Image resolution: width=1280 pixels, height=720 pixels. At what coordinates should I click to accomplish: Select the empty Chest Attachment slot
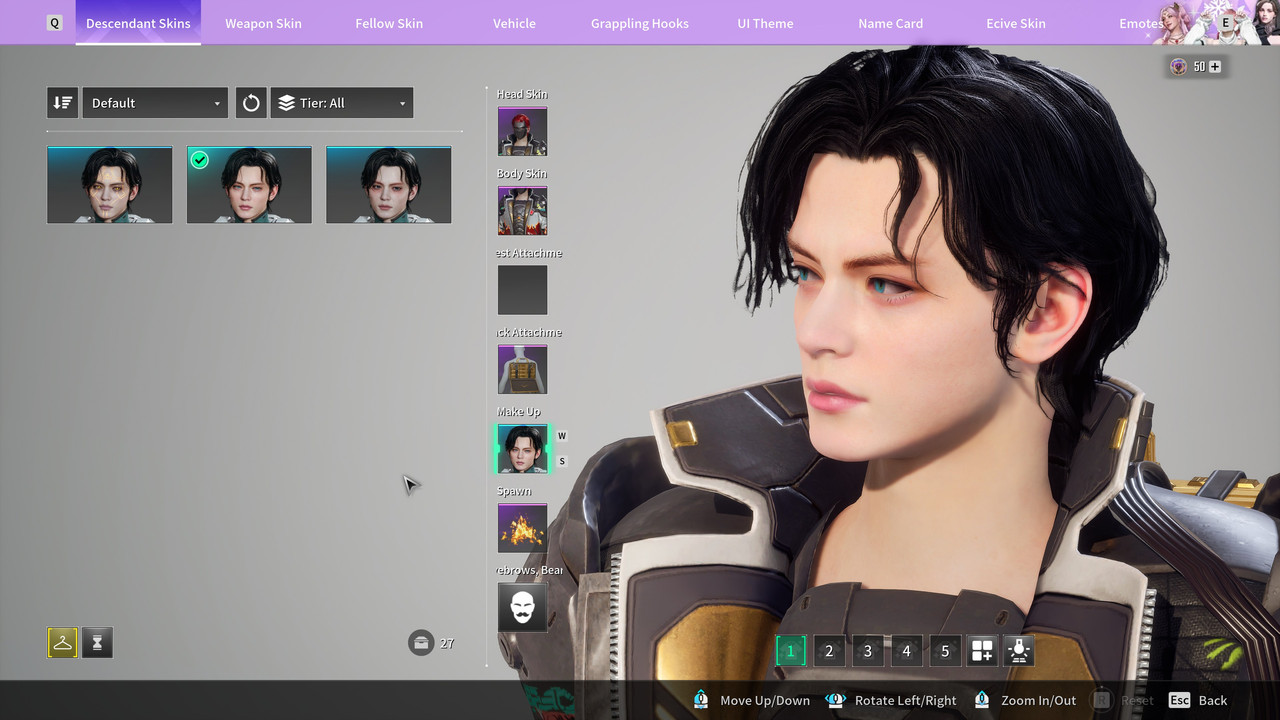[x=522, y=290]
